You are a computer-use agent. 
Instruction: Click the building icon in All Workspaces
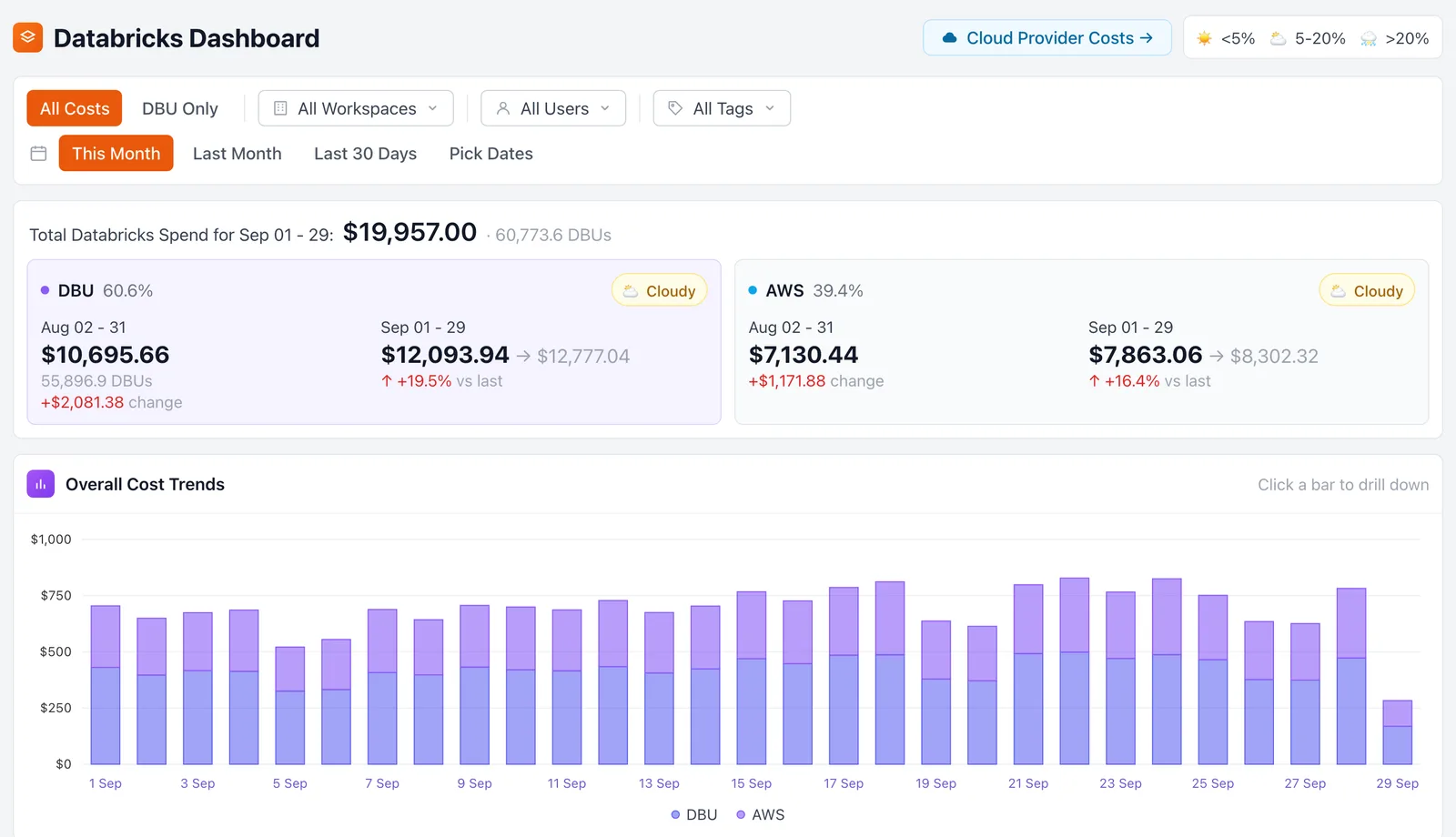[280, 108]
